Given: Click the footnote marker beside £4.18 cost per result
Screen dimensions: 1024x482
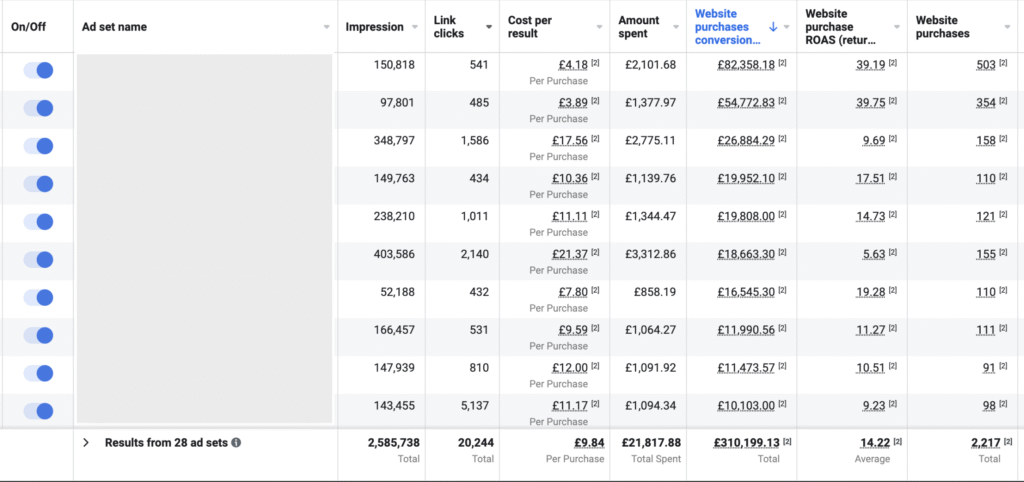Looking at the screenshot, I should point(595,64).
